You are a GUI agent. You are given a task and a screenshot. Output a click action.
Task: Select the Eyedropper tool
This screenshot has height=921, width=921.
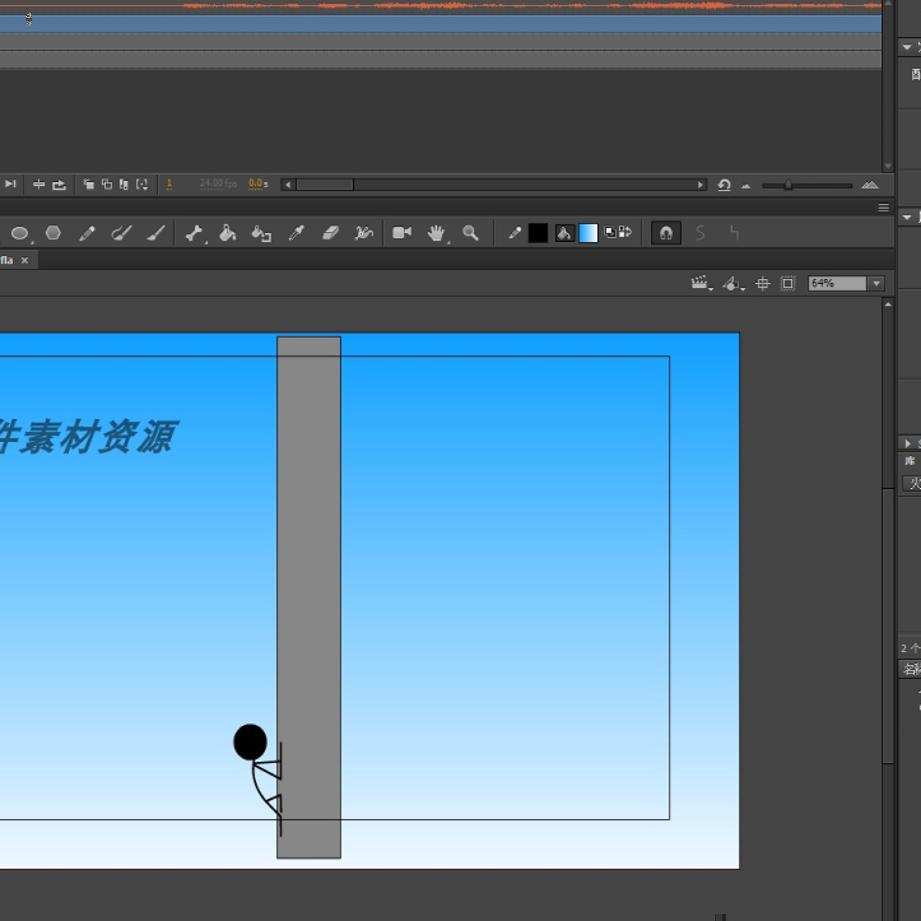tap(296, 233)
